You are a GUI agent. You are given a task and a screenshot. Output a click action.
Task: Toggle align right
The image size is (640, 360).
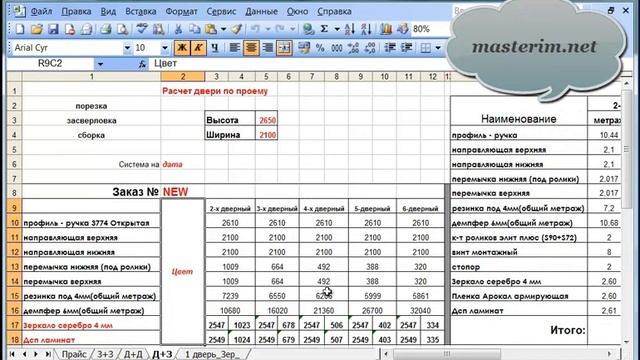268,48
